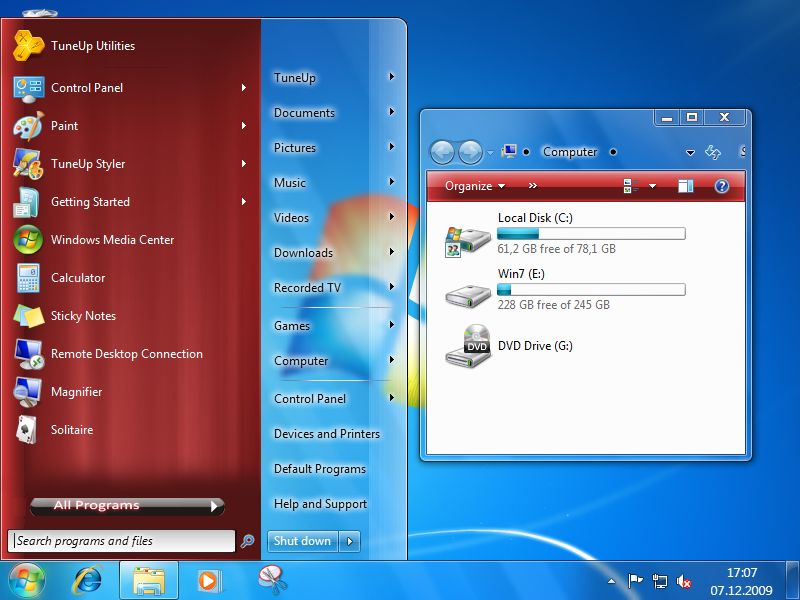Launch the Magnifier tool

click(76, 392)
